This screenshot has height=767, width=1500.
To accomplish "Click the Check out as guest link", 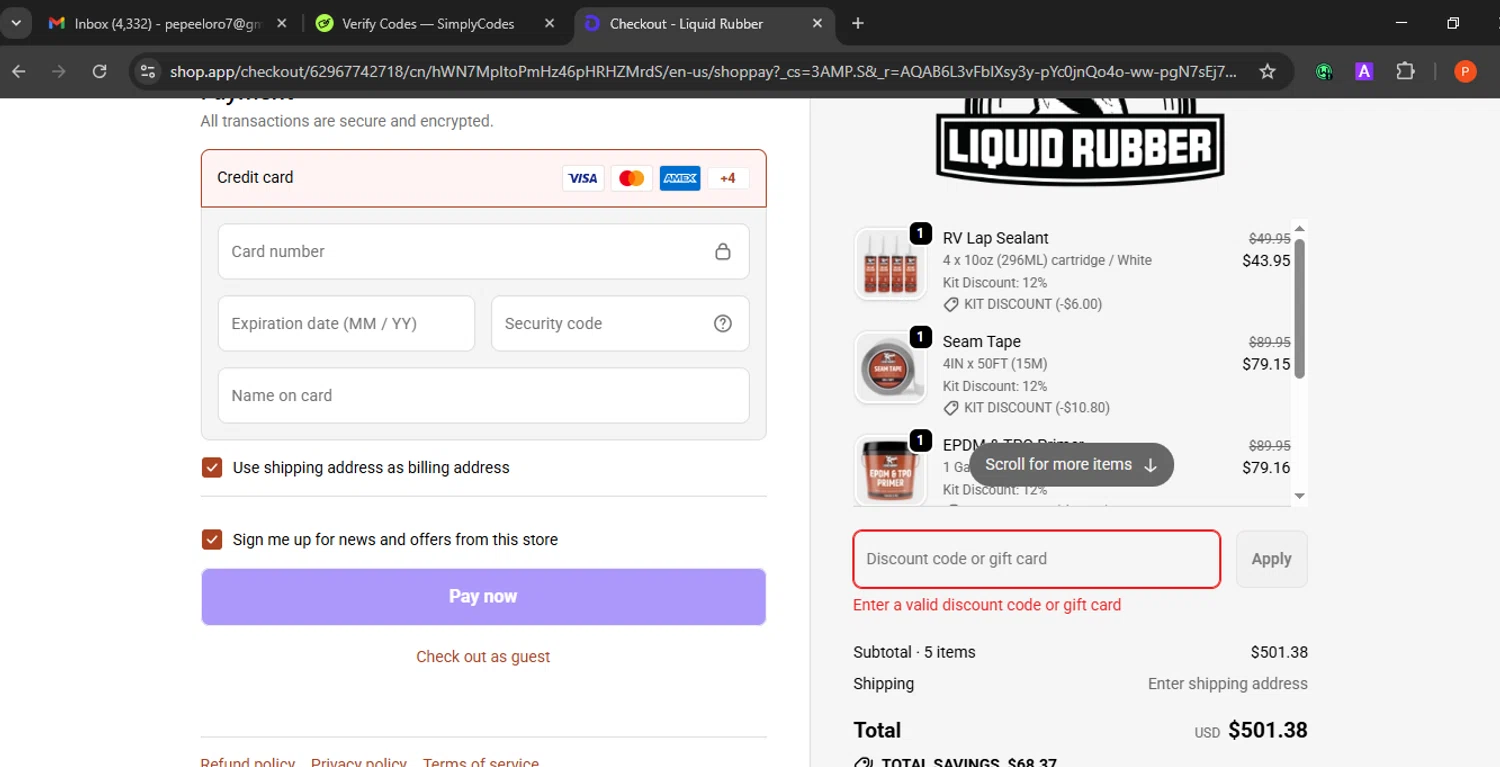I will (x=483, y=656).
